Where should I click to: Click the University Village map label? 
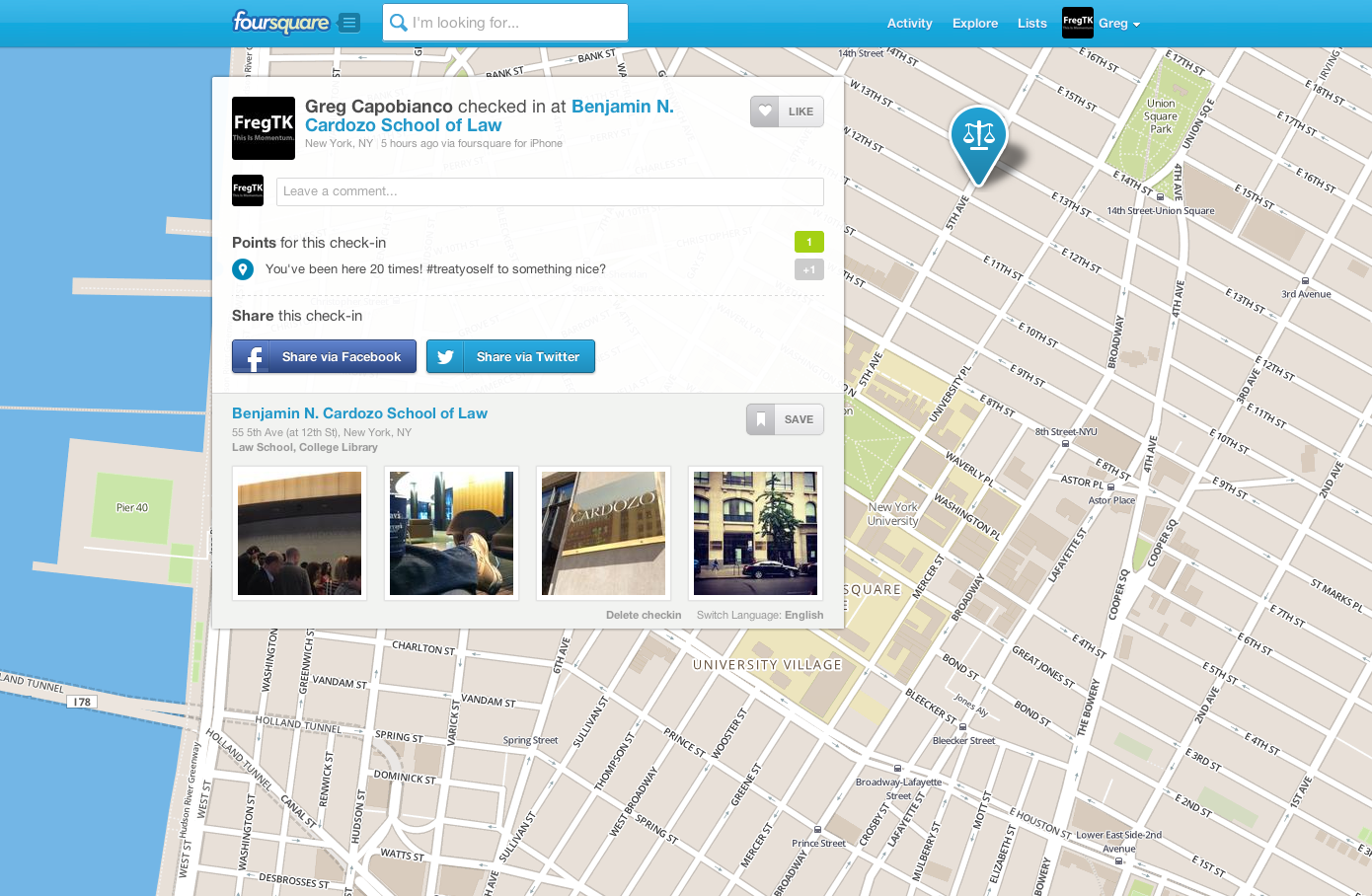pyautogui.click(x=767, y=665)
